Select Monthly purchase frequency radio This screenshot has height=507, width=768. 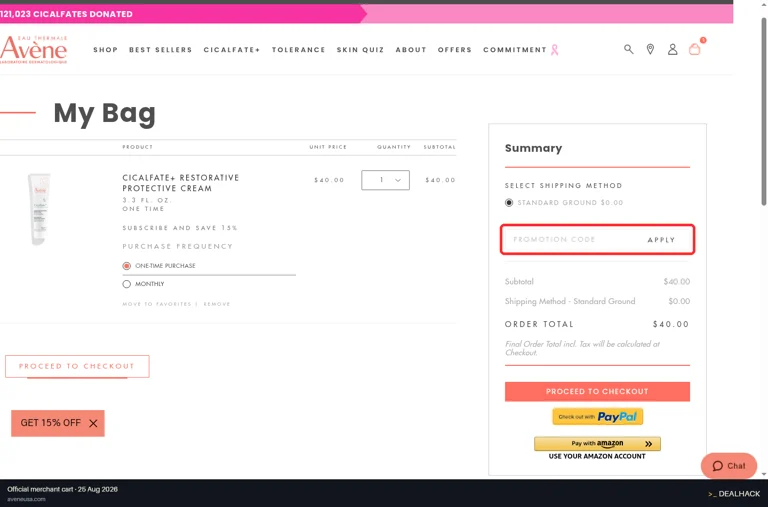tap(126, 284)
